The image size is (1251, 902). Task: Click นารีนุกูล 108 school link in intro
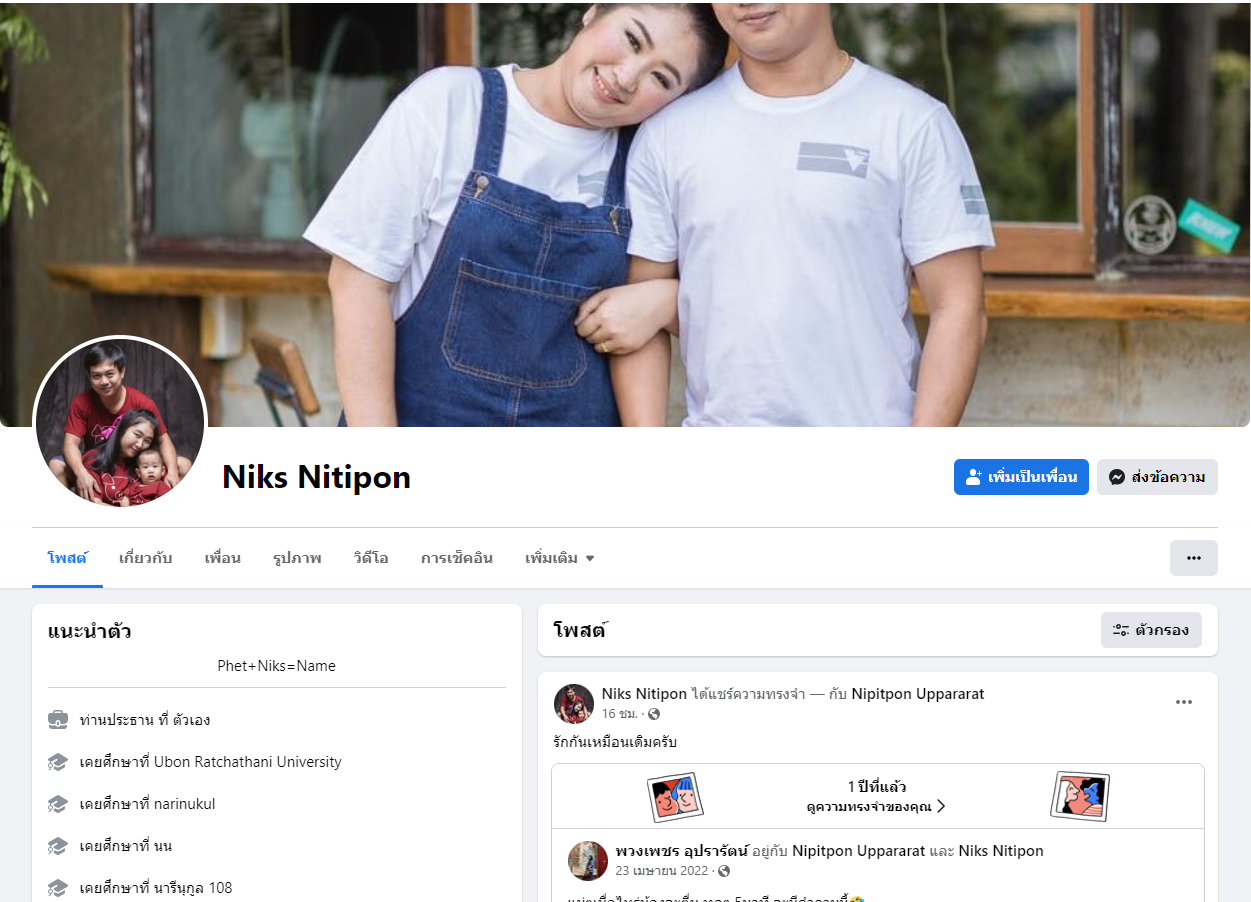[193, 888]
